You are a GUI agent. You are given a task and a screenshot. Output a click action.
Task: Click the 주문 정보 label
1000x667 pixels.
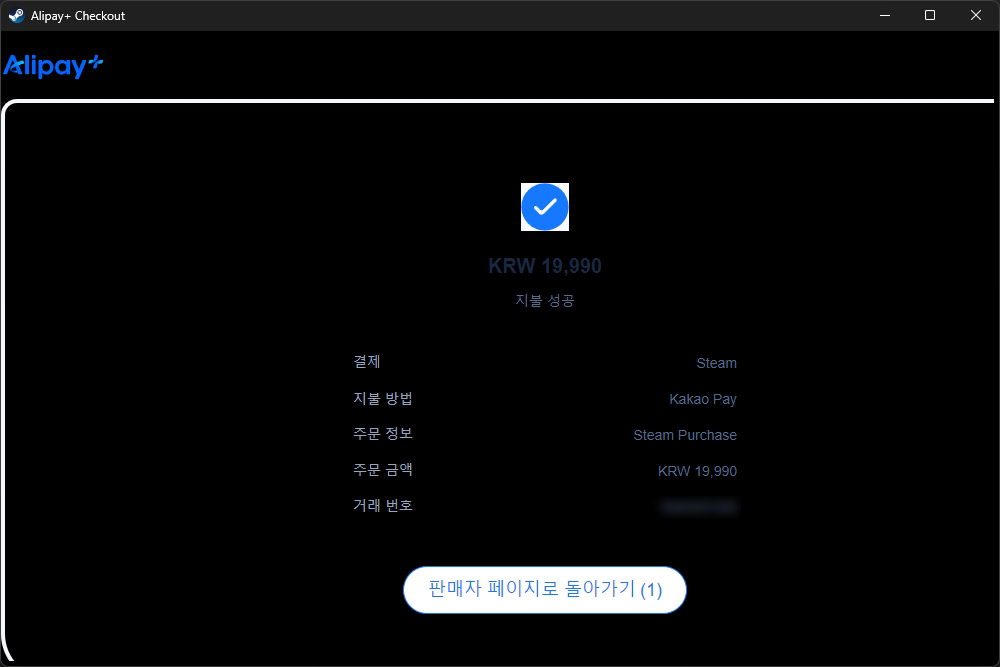point(383,434)
